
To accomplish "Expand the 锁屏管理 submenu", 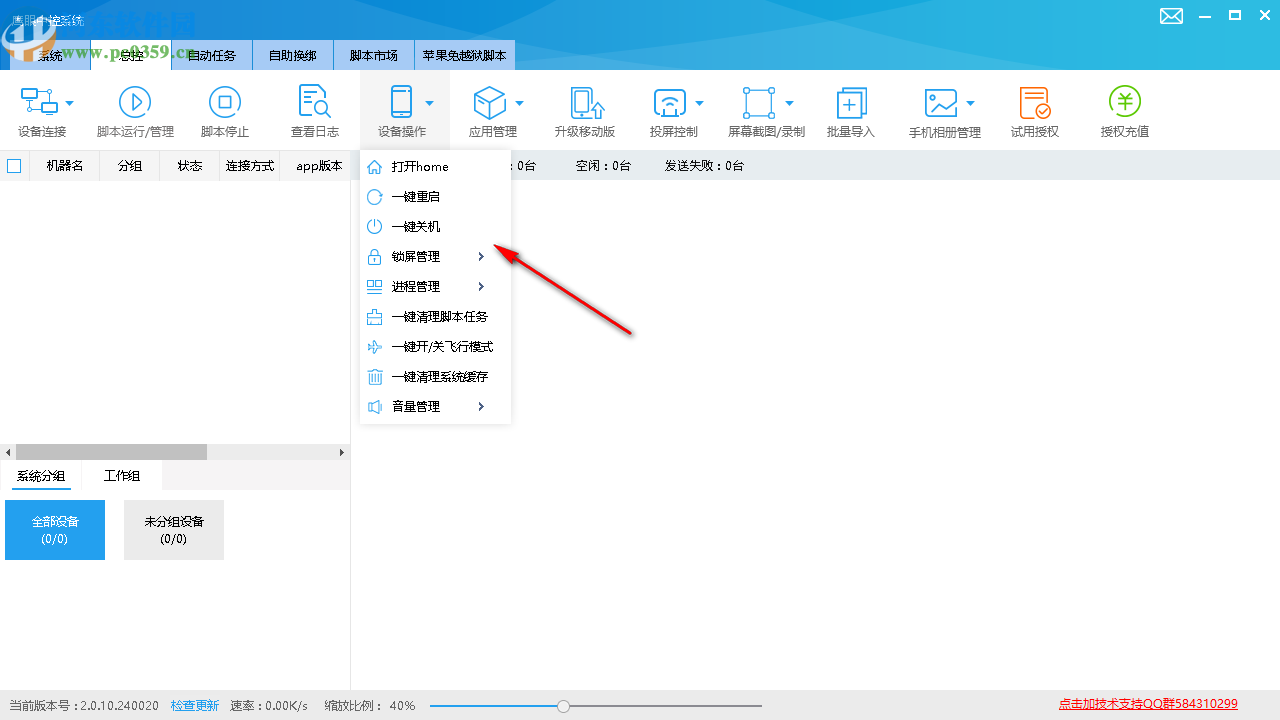I will tap(415, 256).
